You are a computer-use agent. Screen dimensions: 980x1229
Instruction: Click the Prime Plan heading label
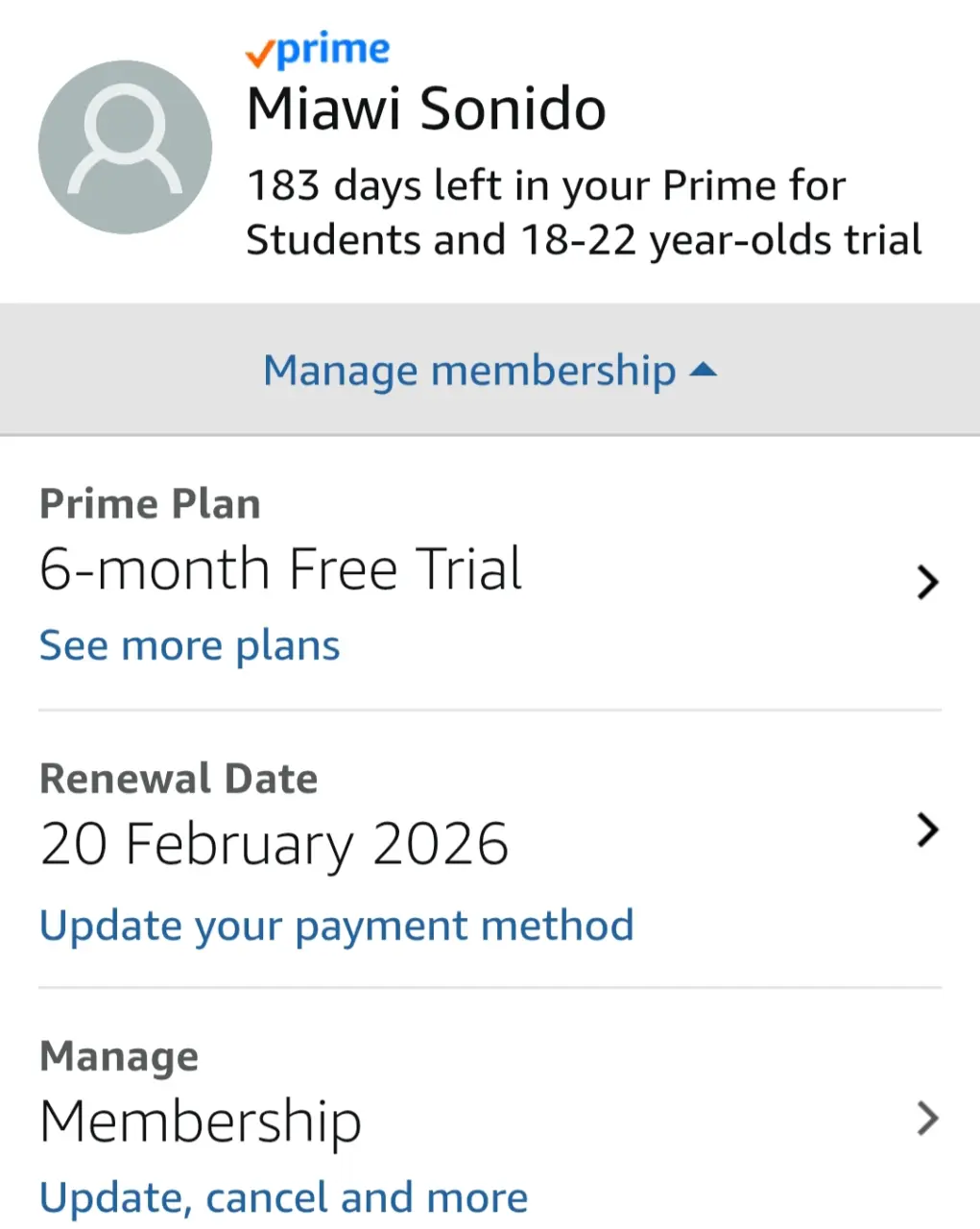coord(150,504)
